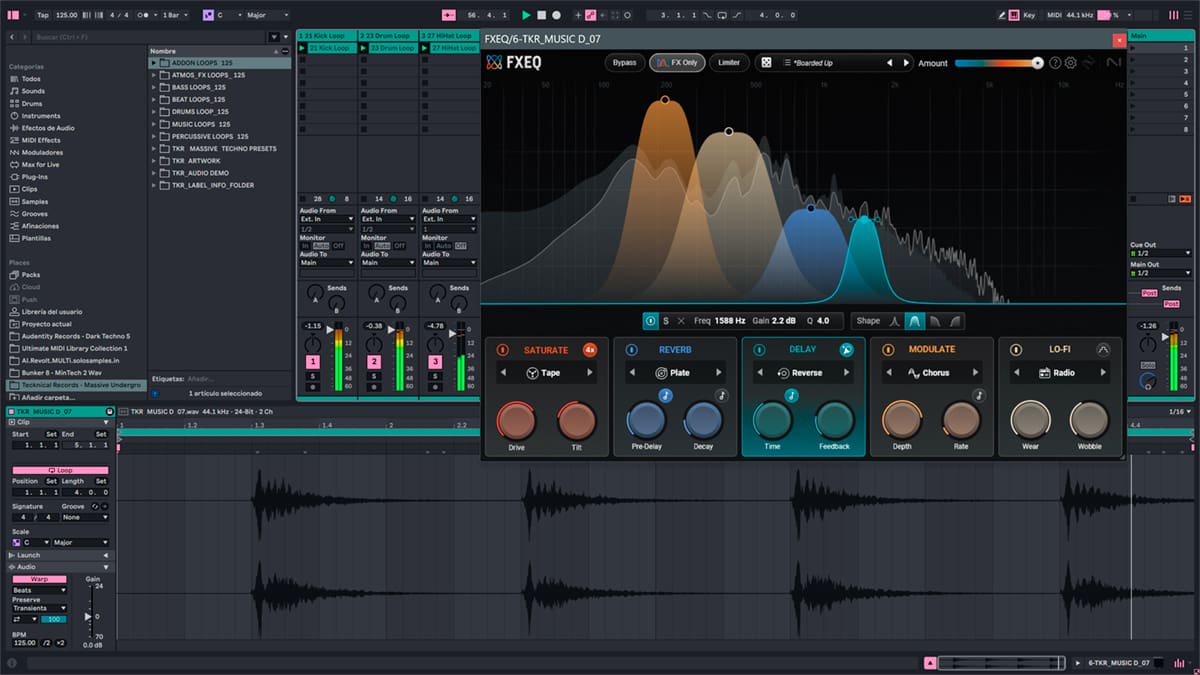Launch the 21 Kick Loop clip
1200x675 pixels.
click(303, 48)
